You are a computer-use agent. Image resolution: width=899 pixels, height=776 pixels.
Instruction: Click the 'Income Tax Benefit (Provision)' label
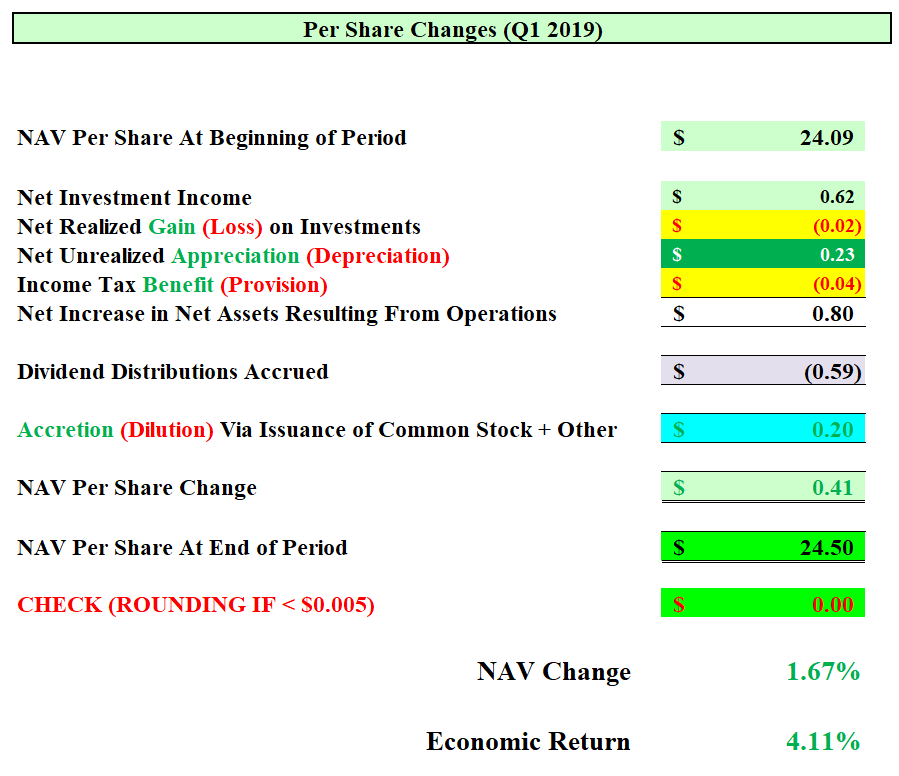tap(172, 284)
